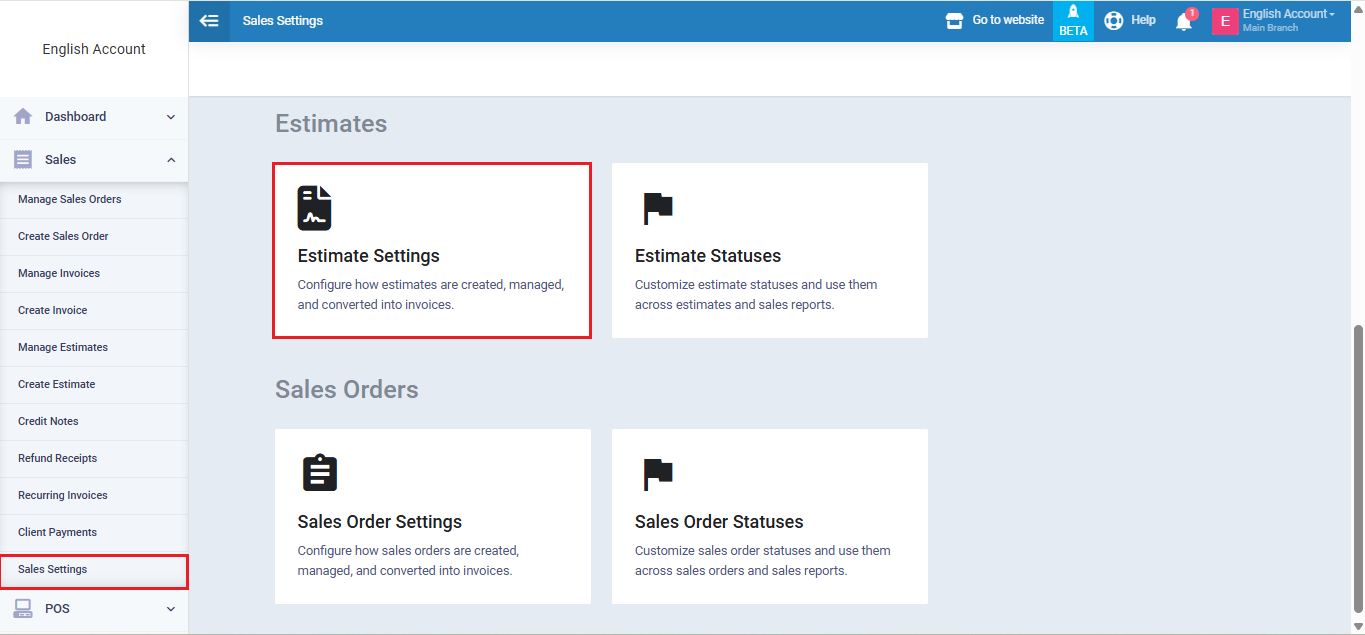1365x635 pixels.
Task: Open notifications bell icon
Action: [x=1184, y=21]
